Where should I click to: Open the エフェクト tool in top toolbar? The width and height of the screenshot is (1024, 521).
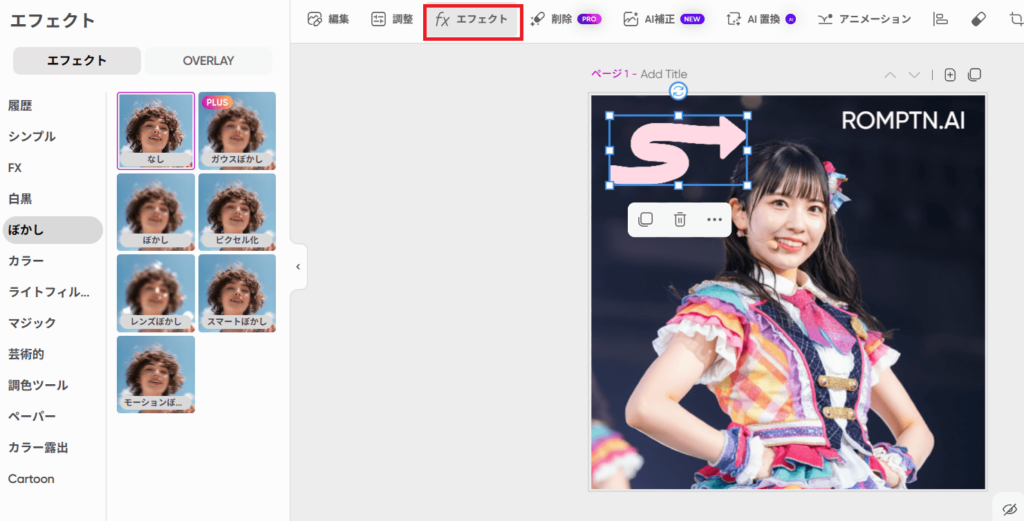pos(472,20)
